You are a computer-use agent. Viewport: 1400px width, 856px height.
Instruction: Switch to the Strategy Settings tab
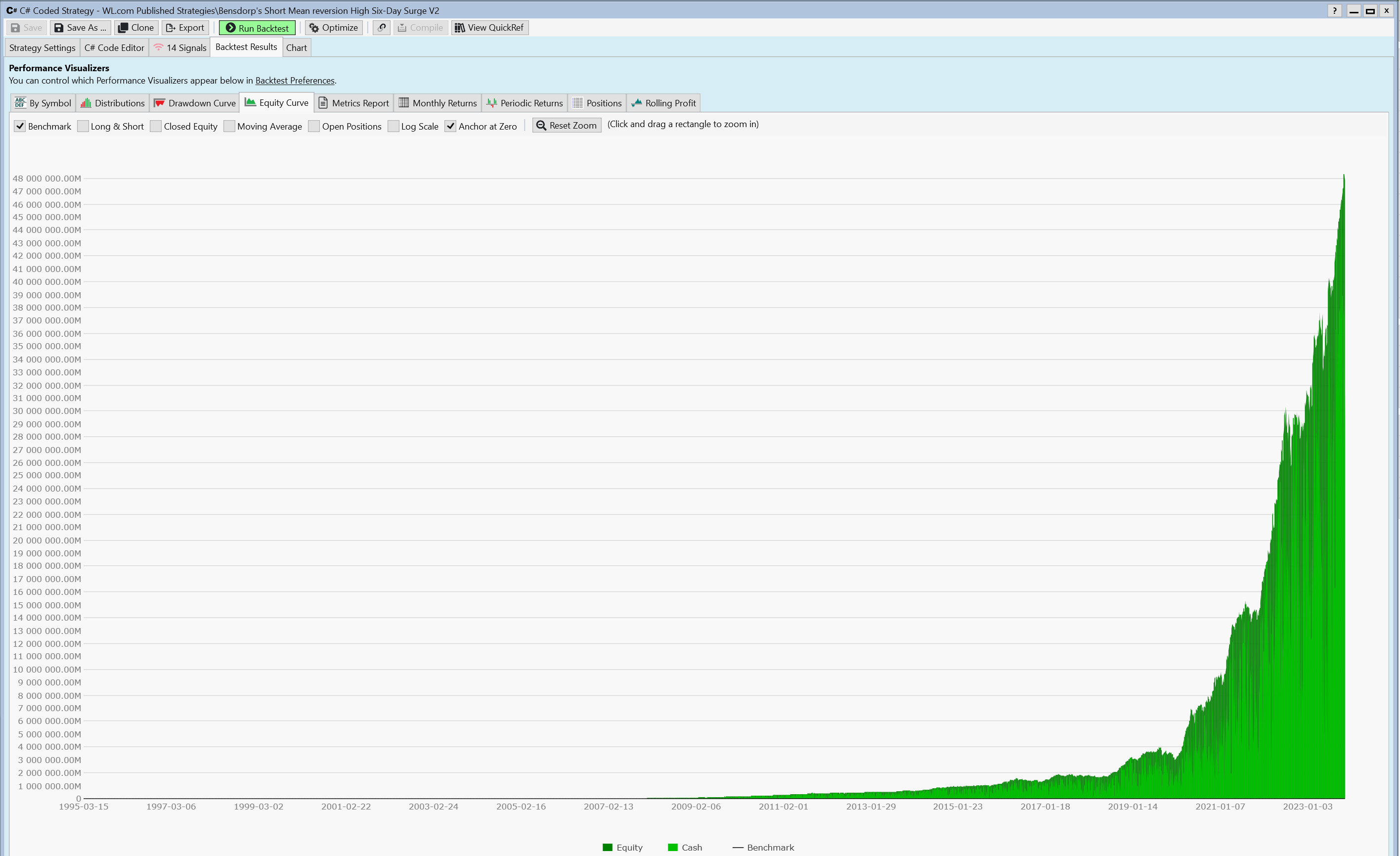tap(42, 48)
